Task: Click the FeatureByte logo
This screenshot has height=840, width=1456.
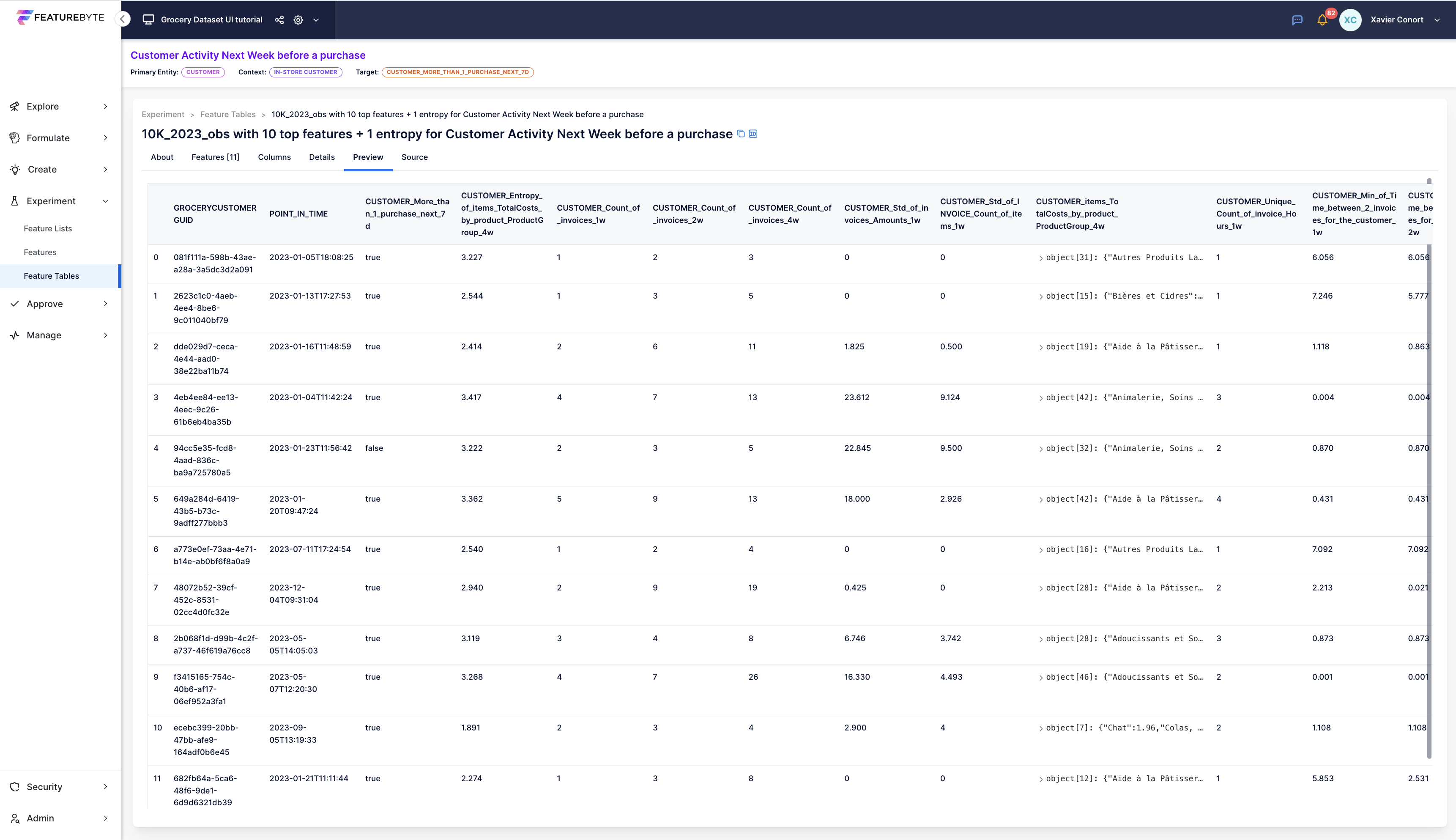Action: (x=60, y=17)
